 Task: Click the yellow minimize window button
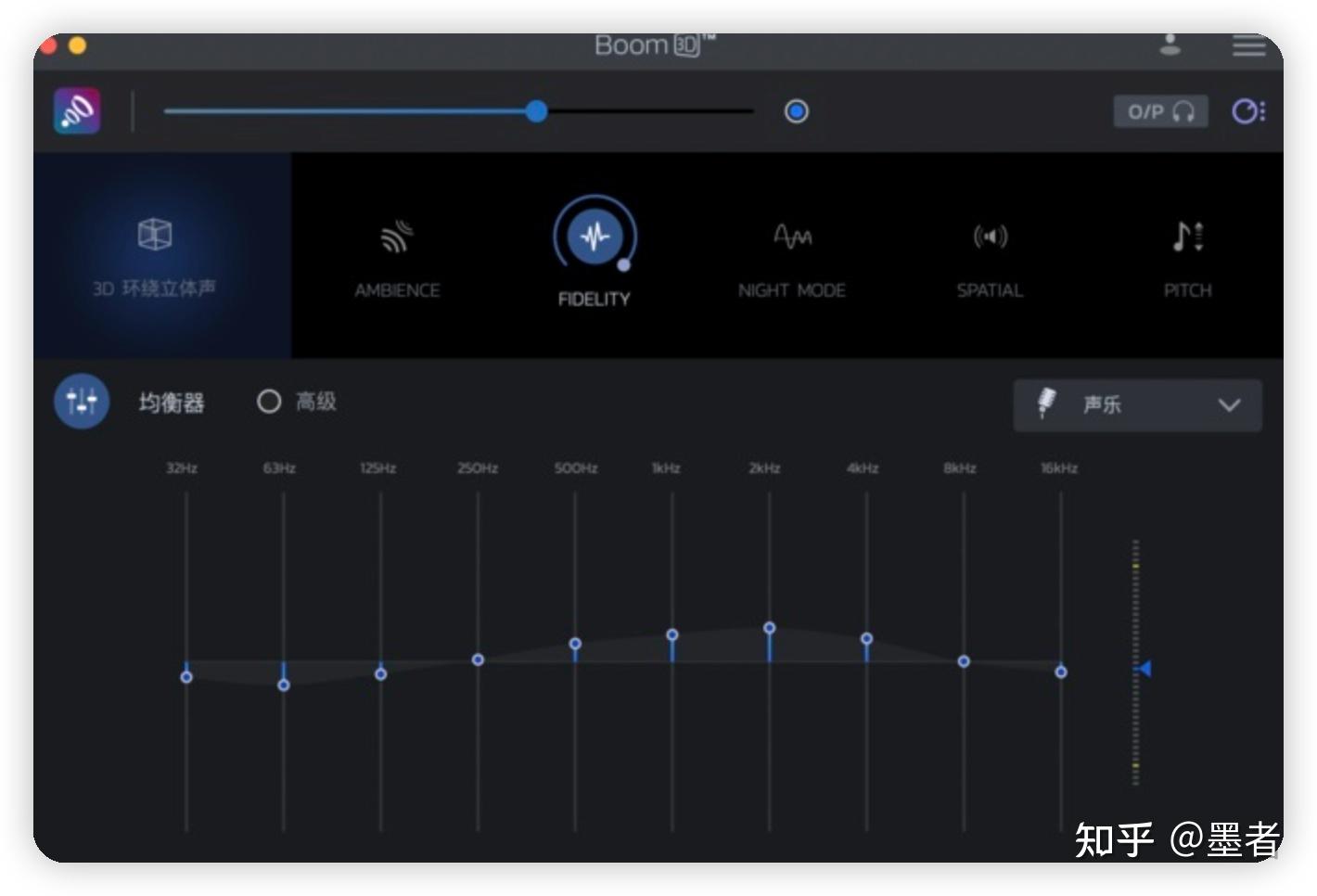pos(78,45)
